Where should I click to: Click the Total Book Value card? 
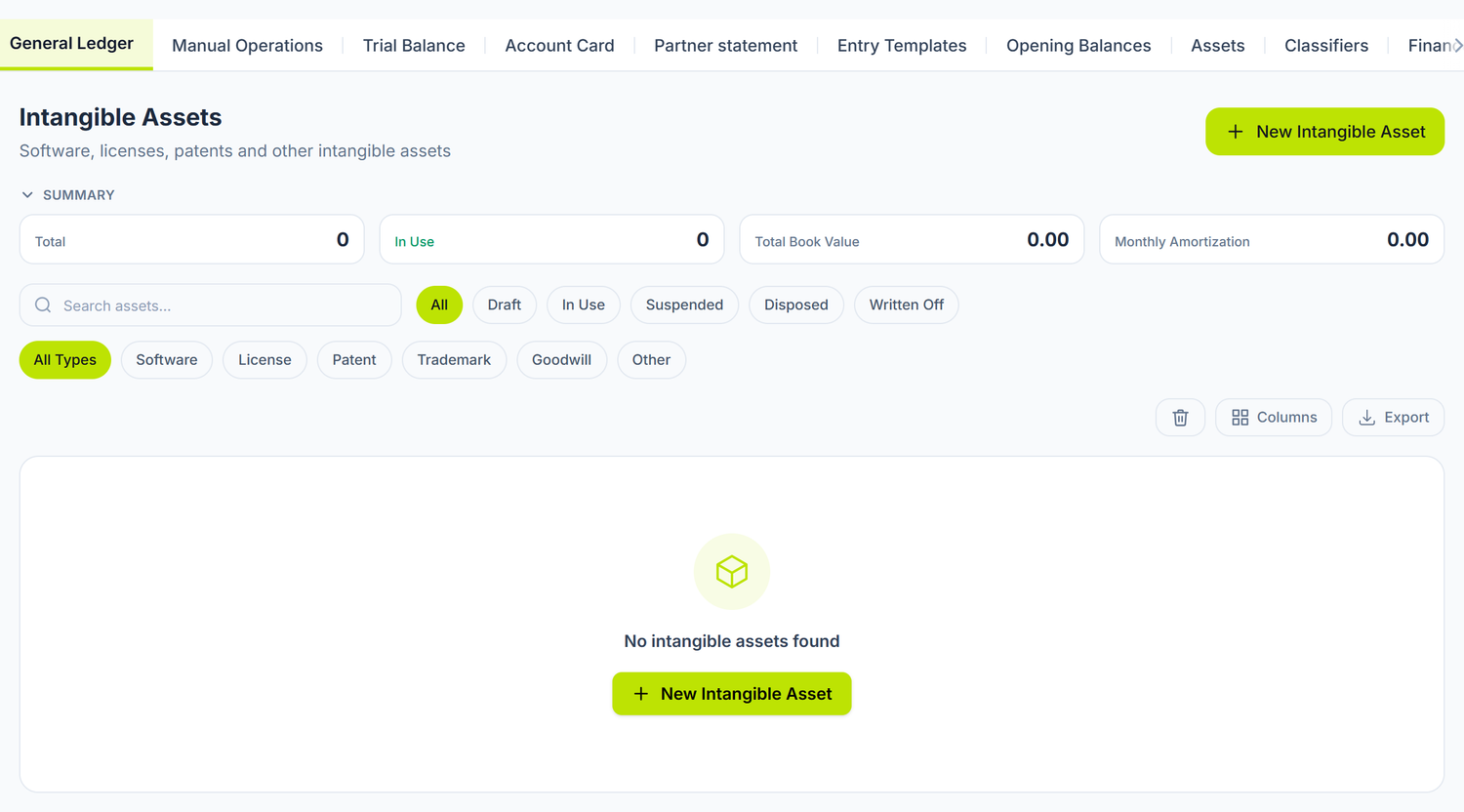912,240
